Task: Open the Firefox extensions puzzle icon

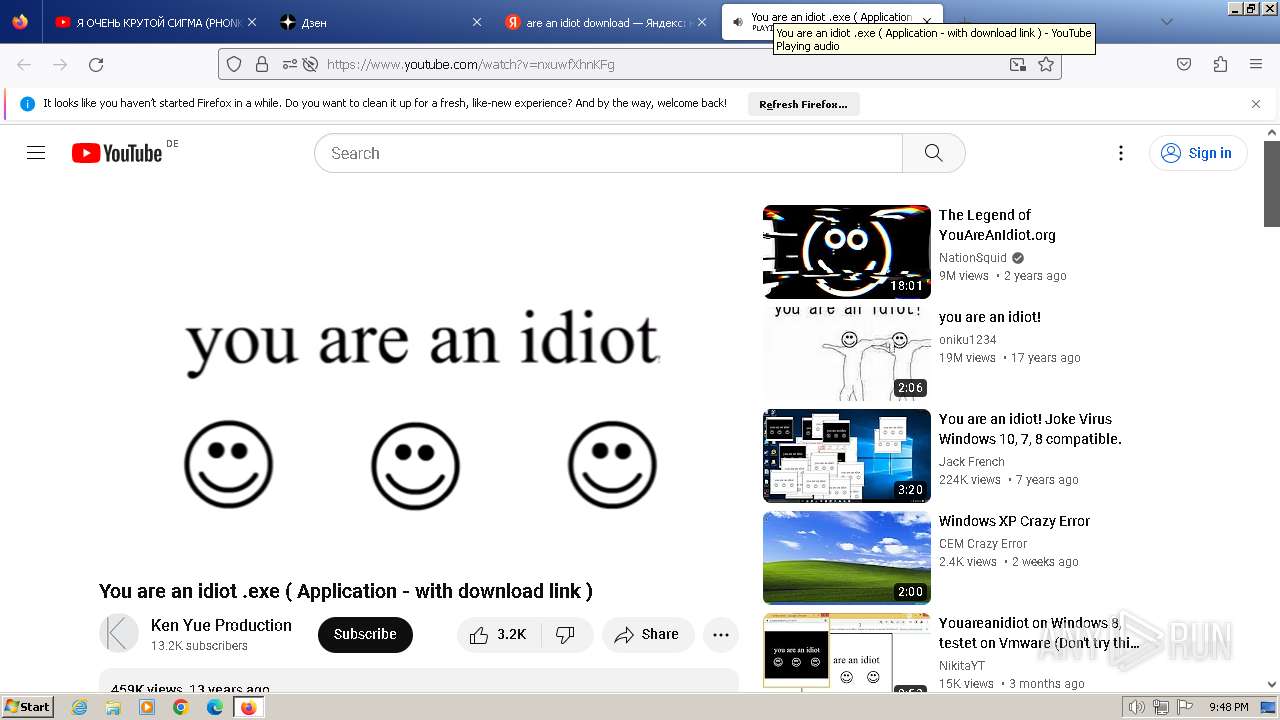Action: (x=1220, y=64)
